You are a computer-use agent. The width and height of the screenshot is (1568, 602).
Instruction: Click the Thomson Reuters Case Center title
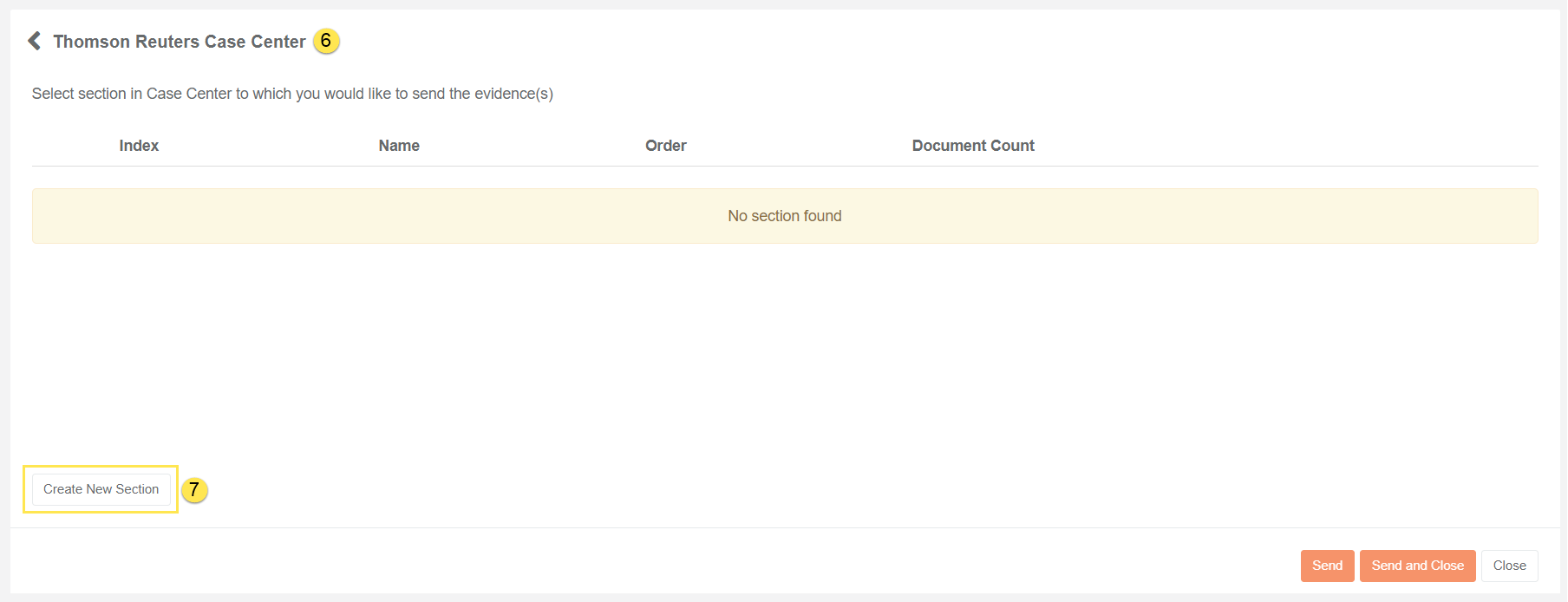tap(180, 42)
